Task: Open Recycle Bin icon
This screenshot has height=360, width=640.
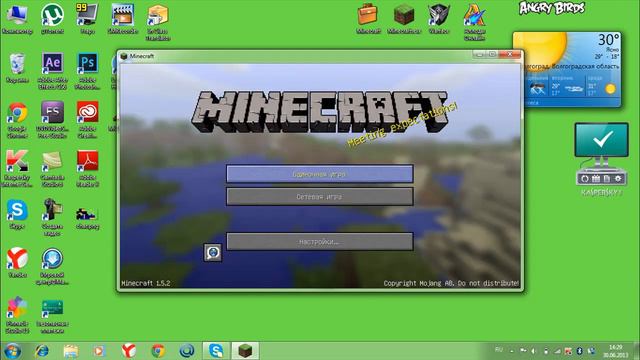Action: click(x=17, y=68)
